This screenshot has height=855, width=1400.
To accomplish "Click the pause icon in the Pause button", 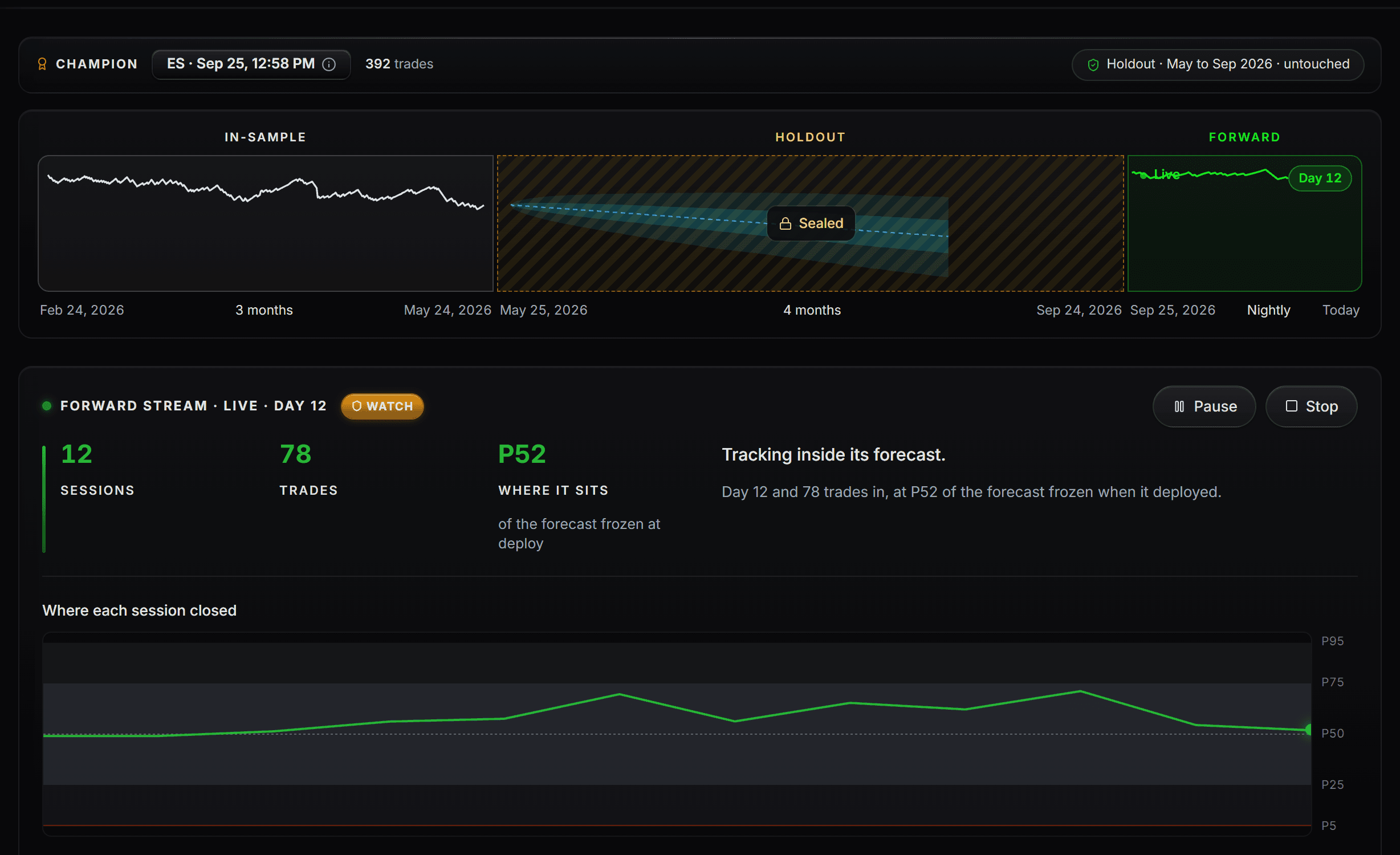I will (1179, 406).
